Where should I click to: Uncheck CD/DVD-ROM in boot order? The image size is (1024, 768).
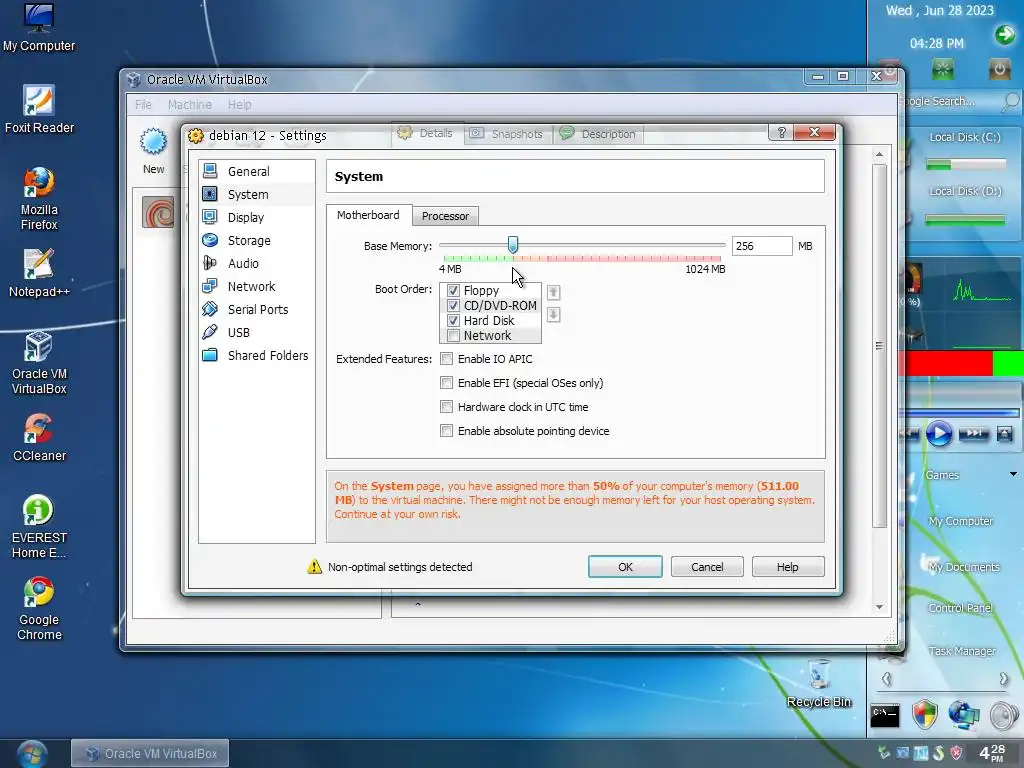click(453, 306)
